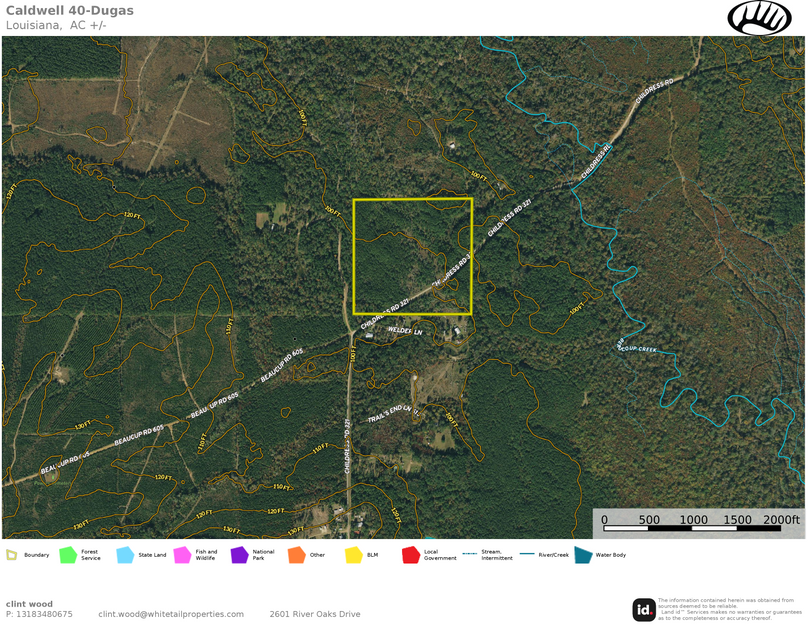Click the Boundary legend icon
The image size is (808, 625).
[x=11, y=554]
